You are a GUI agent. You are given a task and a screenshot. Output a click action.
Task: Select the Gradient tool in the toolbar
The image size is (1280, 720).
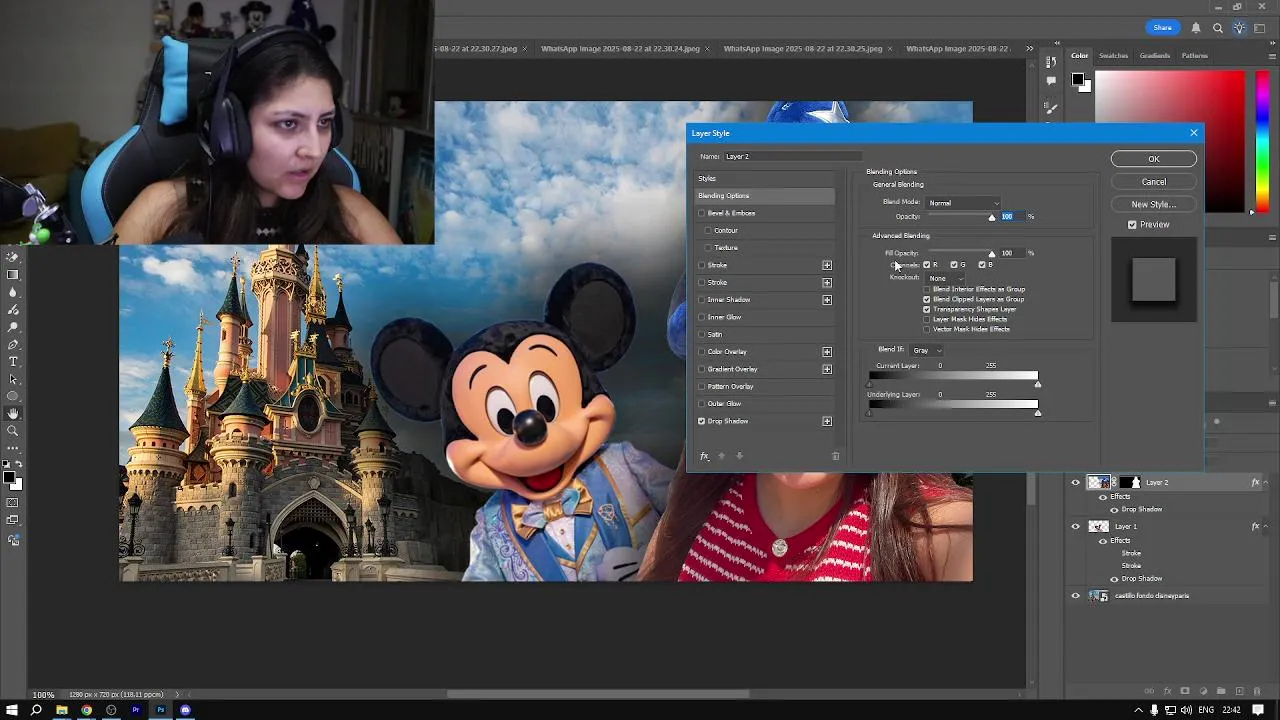(x=13, y=274)
